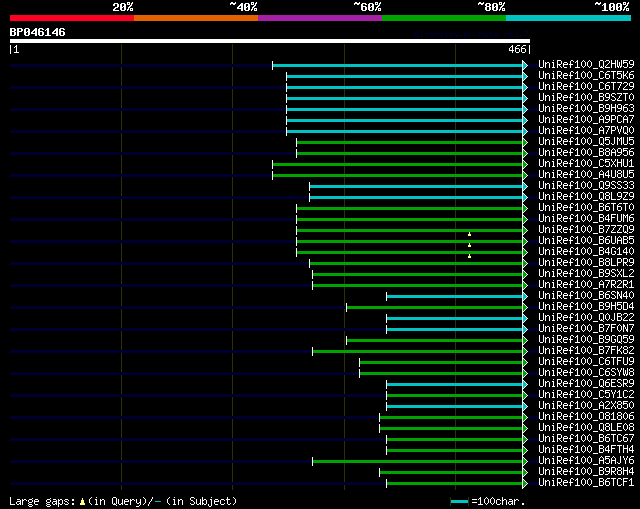This screenshot has height=509, width=640.
Task: Click the orange ~40% legend segment
Action: click(x=196, y=18)
